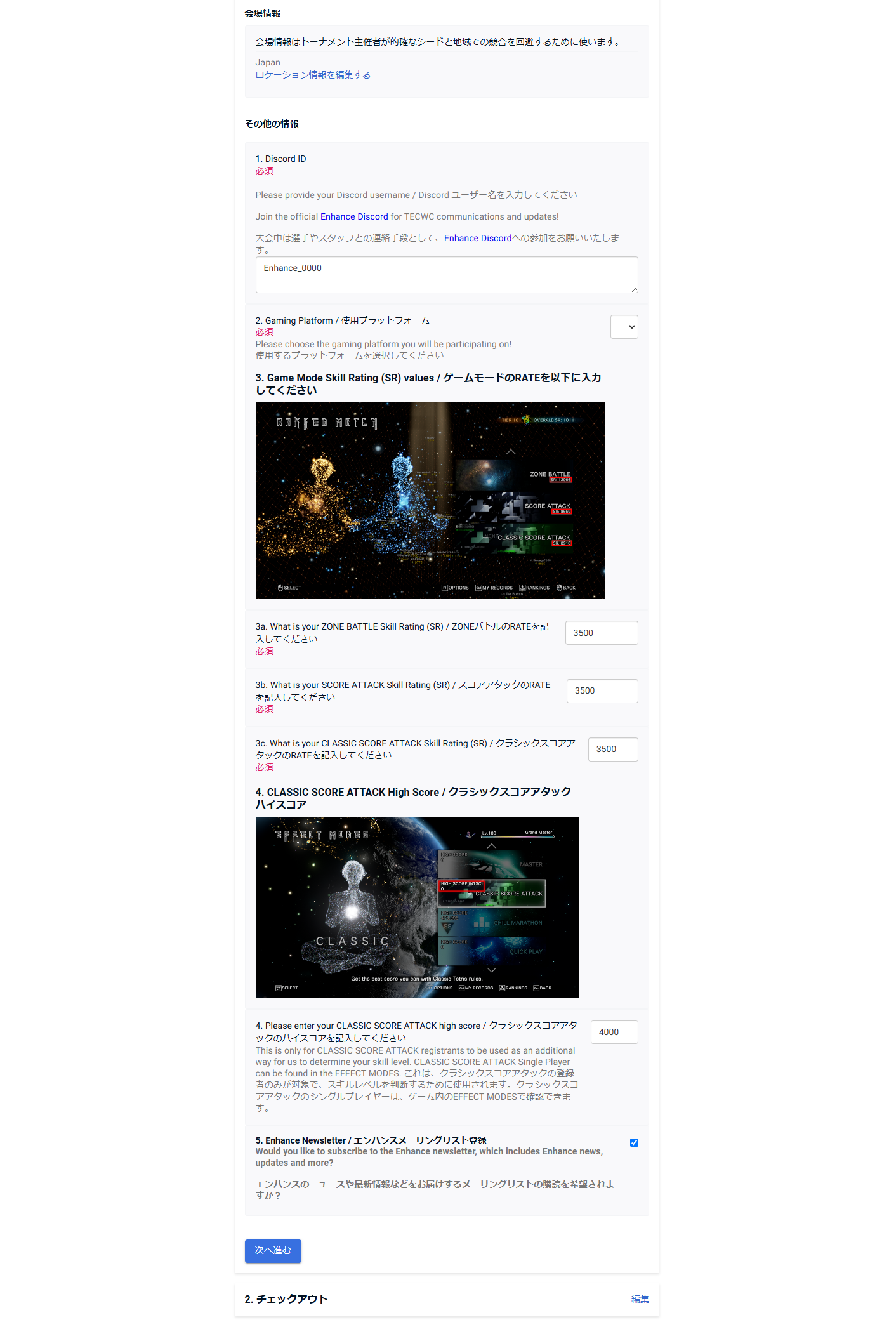Viewport: 896px width, 1341px height.
Task: Select the 3c CLASSIC SCORE ATTACK Skill Rating field
Action: [x=612, y=749]
